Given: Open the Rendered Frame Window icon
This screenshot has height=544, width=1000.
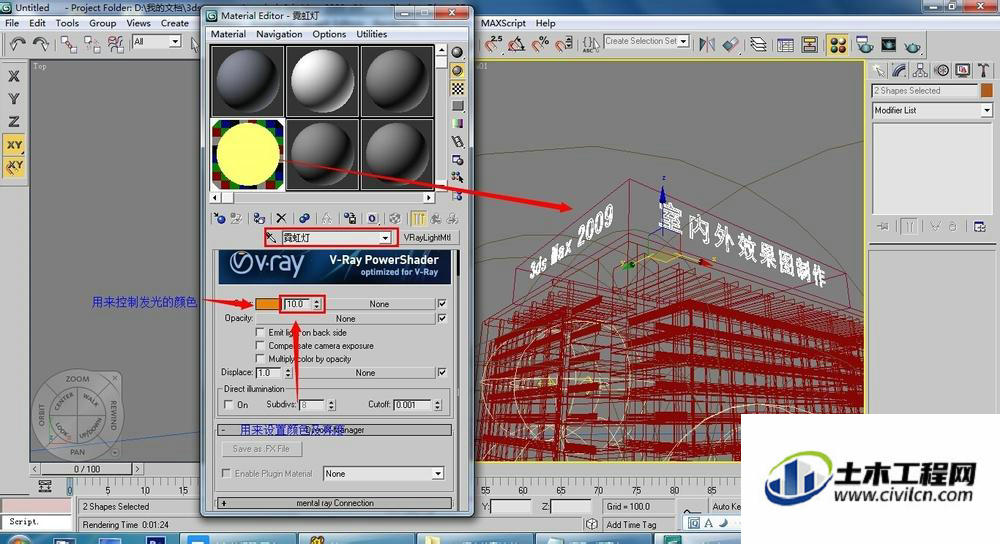Looking at the screenshot, I should tap(888, 45).
